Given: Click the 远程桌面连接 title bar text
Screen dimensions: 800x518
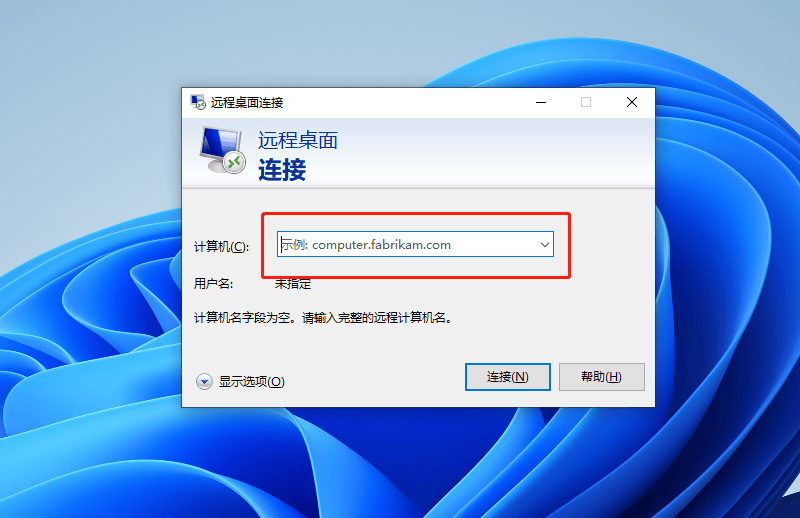Looking at the screenshot, I should tap(247, 103).
